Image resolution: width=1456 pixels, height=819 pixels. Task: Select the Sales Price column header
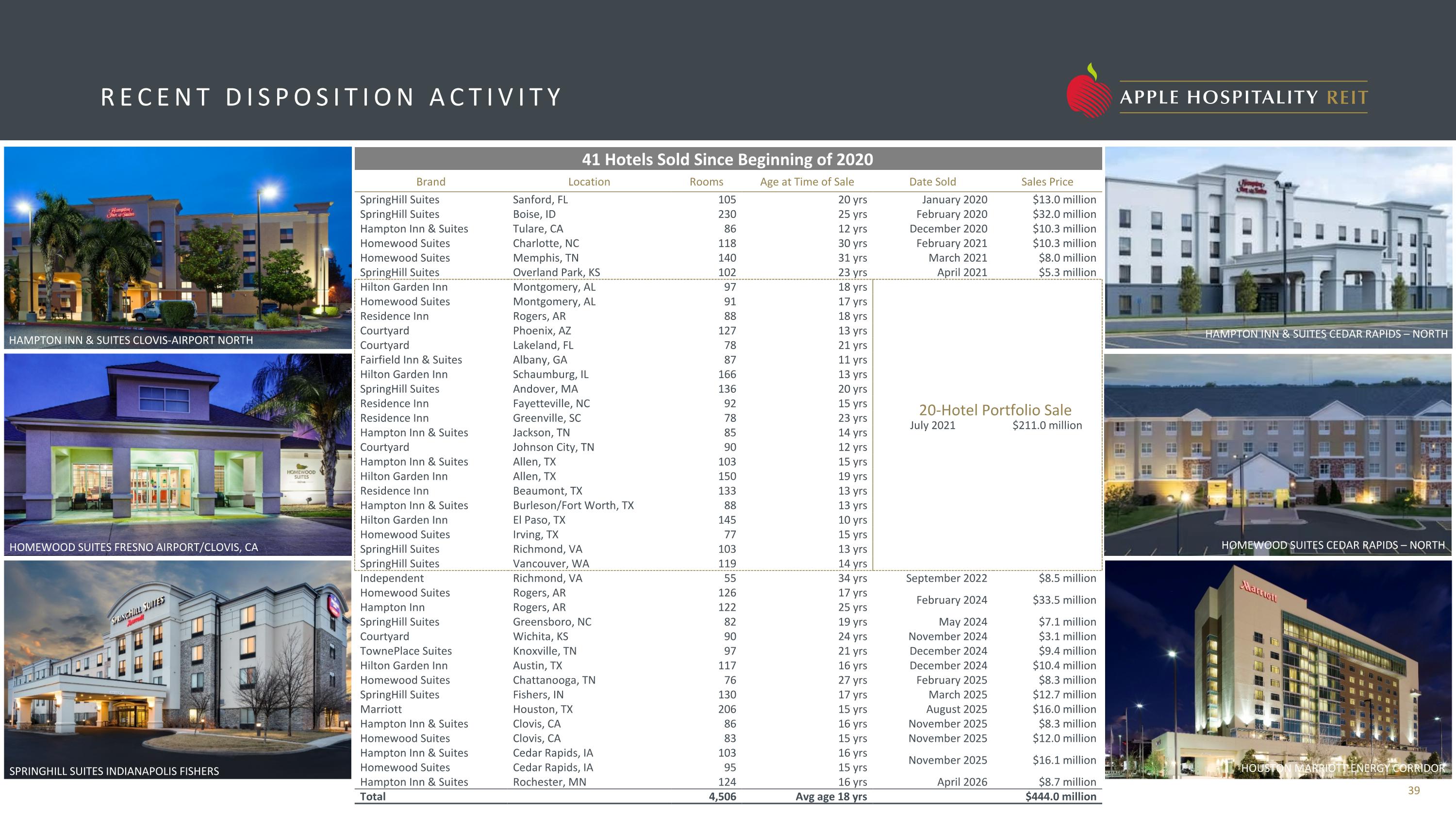pos(1047,182)
